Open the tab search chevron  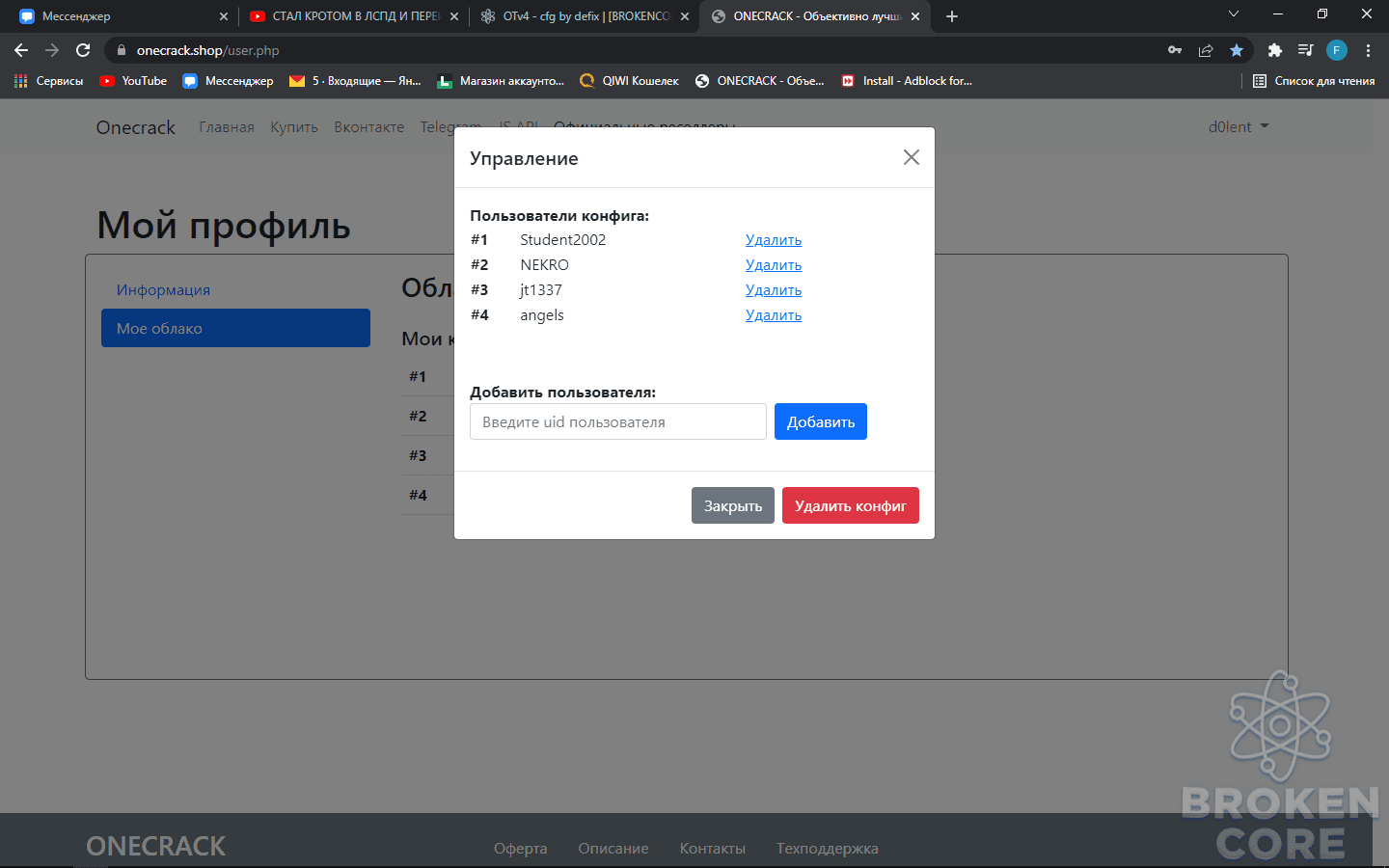[1233, 14]
